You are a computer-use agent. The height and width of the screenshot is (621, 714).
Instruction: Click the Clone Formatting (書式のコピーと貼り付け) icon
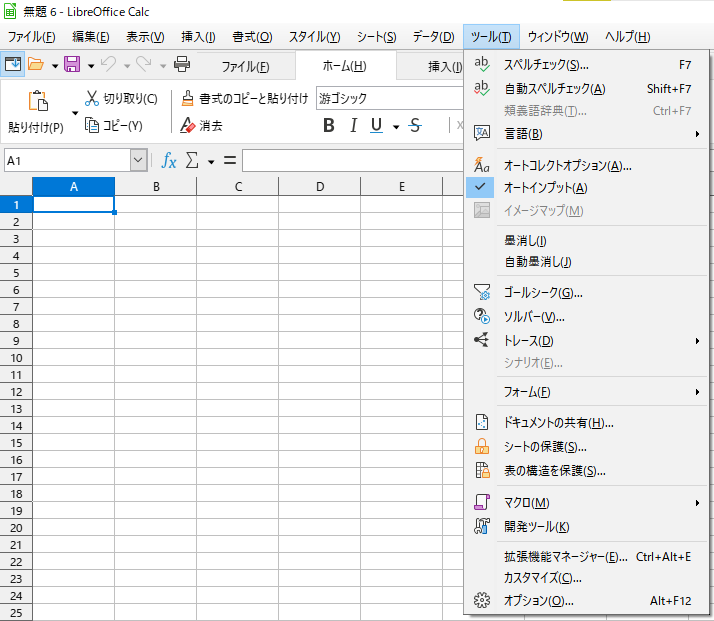click(x=187, y=98)
